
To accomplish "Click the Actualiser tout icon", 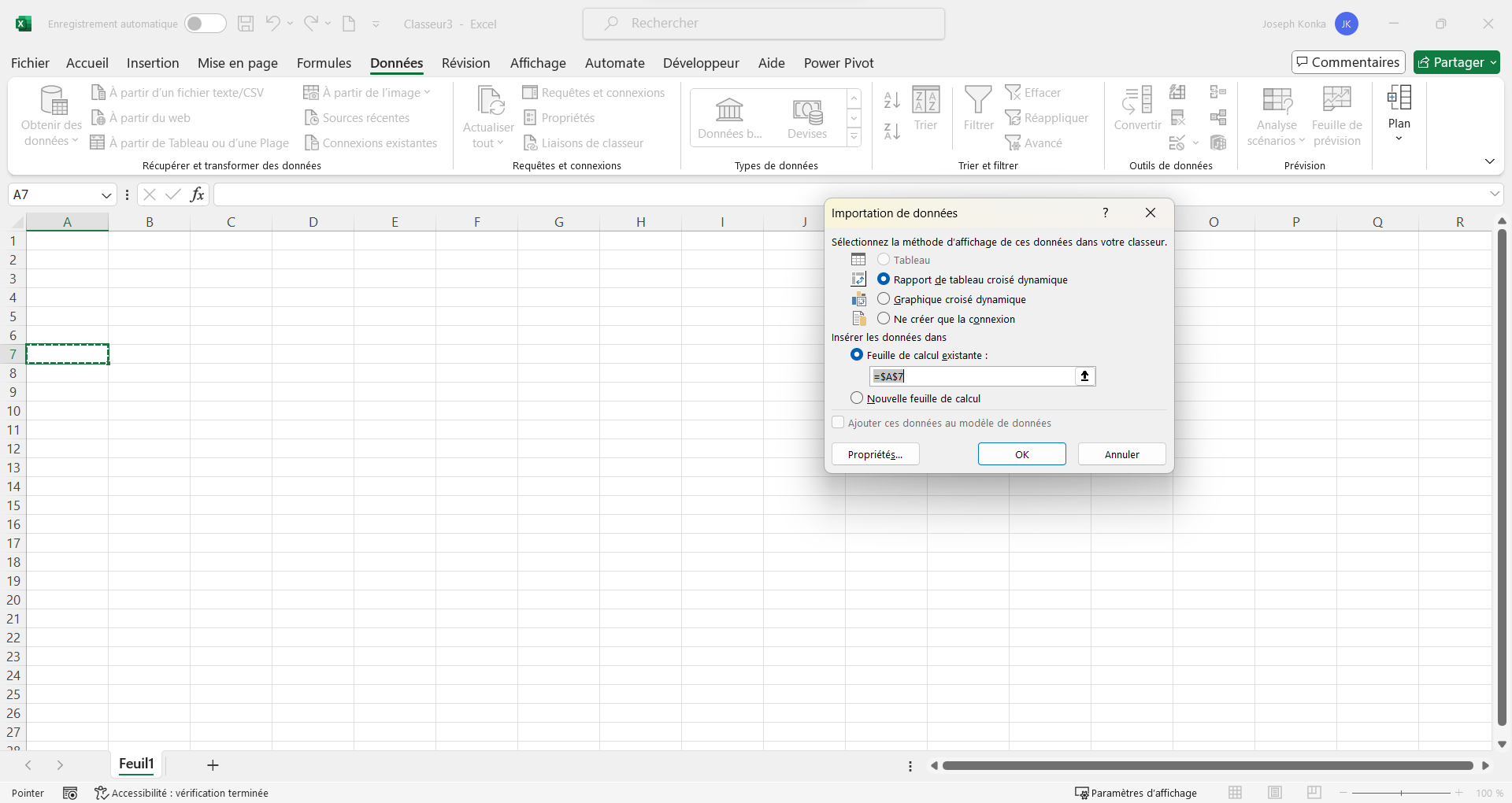I will click(x=490, y=101).
